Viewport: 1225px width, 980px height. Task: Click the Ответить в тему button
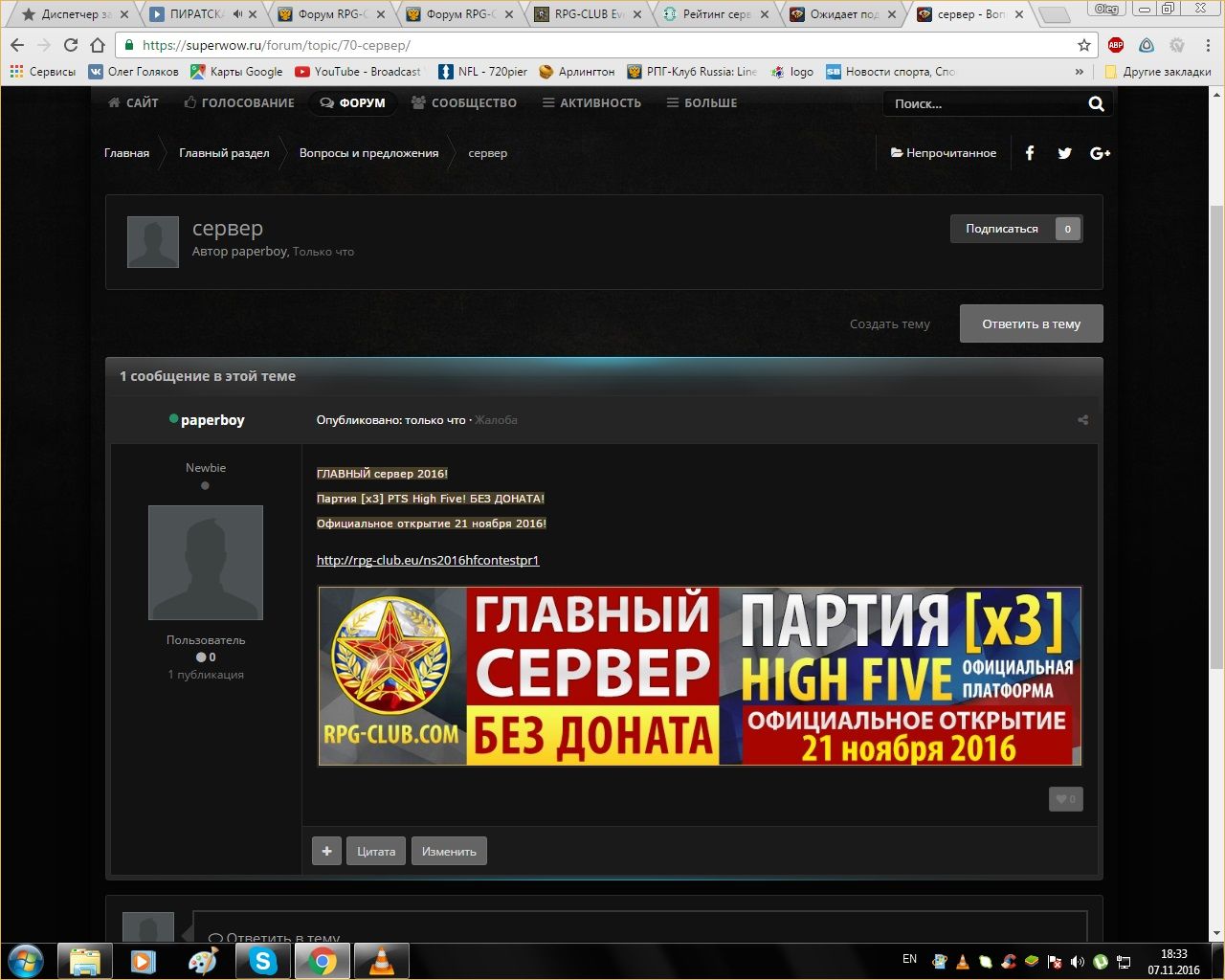point(1031,323)
